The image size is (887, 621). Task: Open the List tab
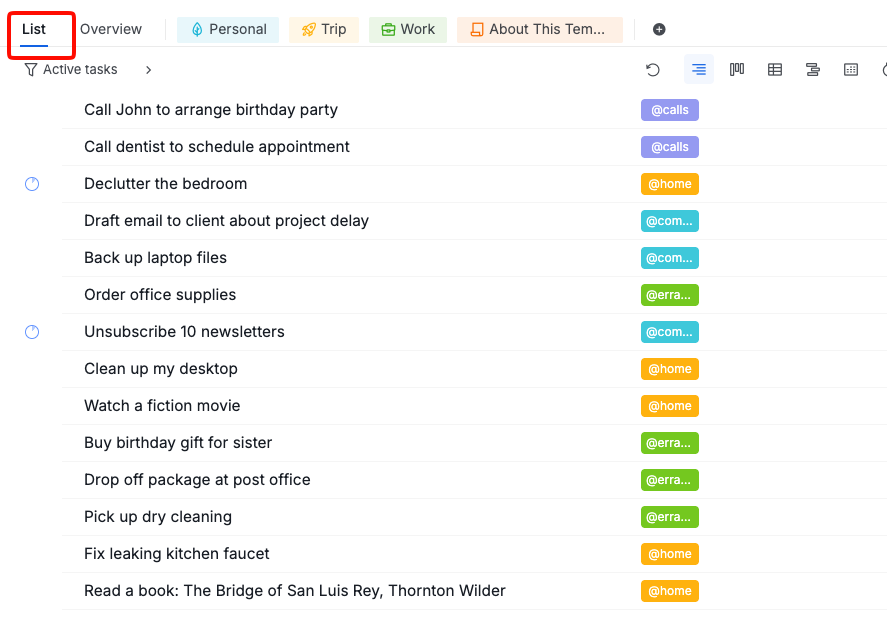(34, 29)
